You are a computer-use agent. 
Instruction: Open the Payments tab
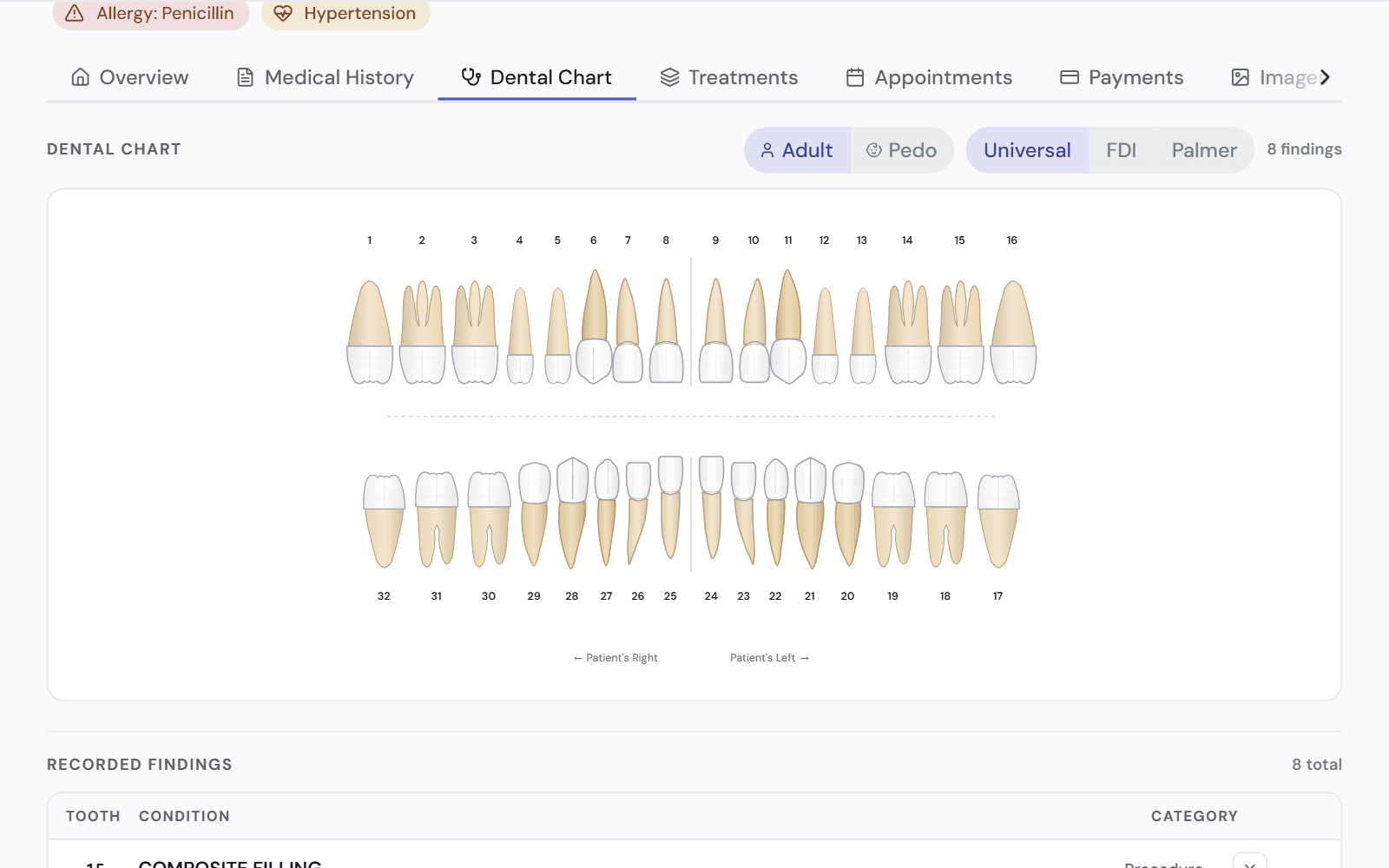tap(1122, 77)
